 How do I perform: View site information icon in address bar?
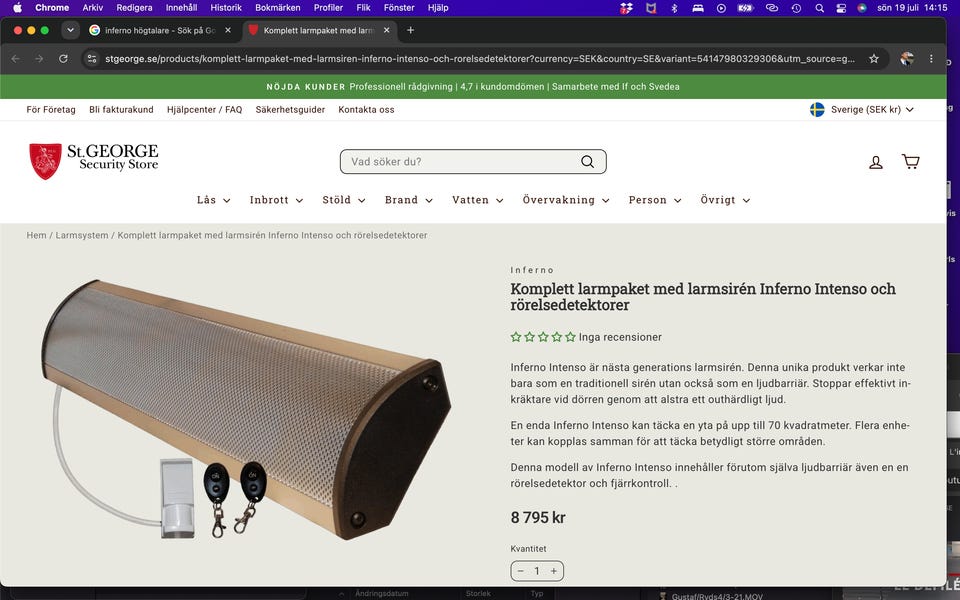click(92, 59)
